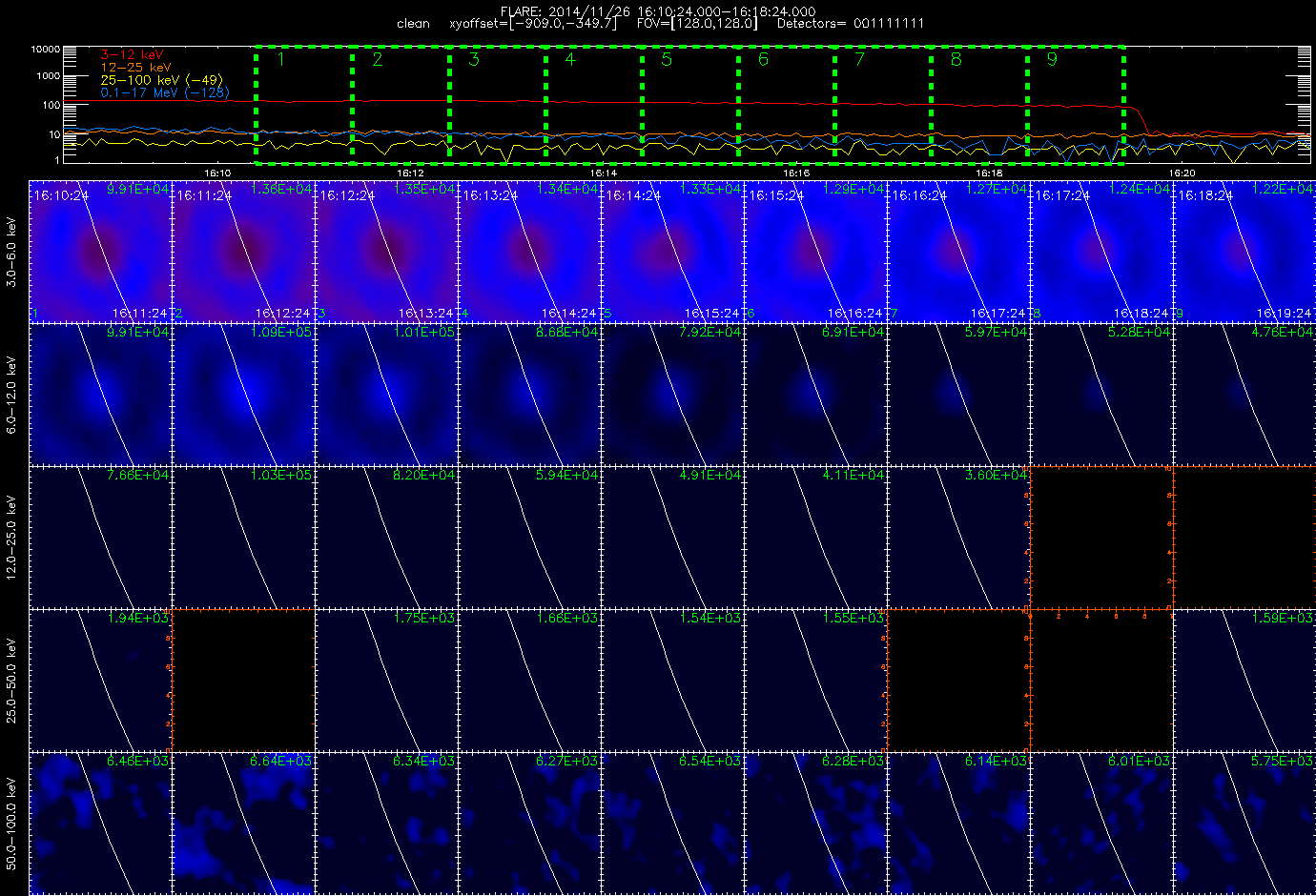Click the FLARE 2014/11/26 title text

coord(658,11)
